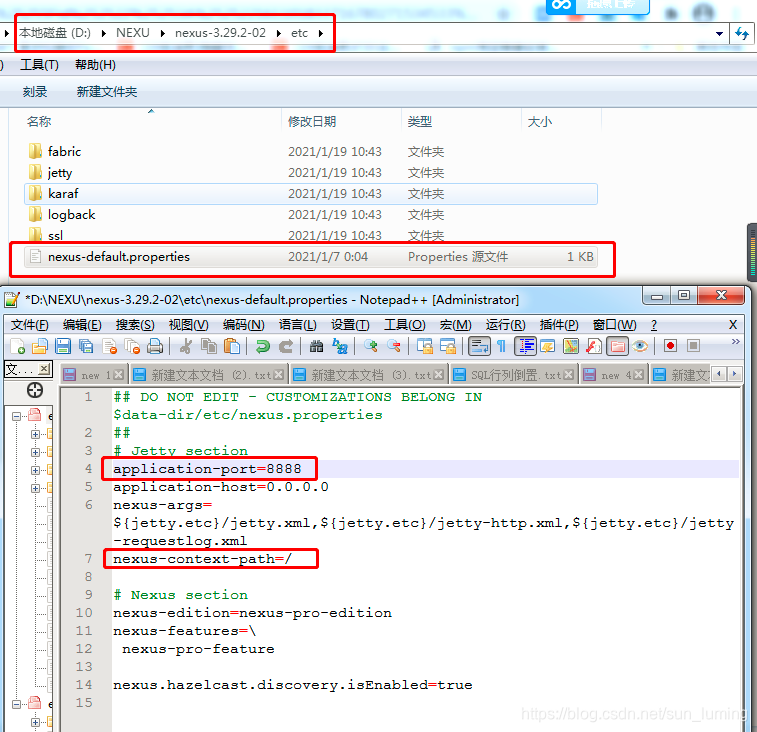Expand the breadcrumb arrow after NEXU
This screenshot has height=732, width=757.
click(x=163, y=33)
